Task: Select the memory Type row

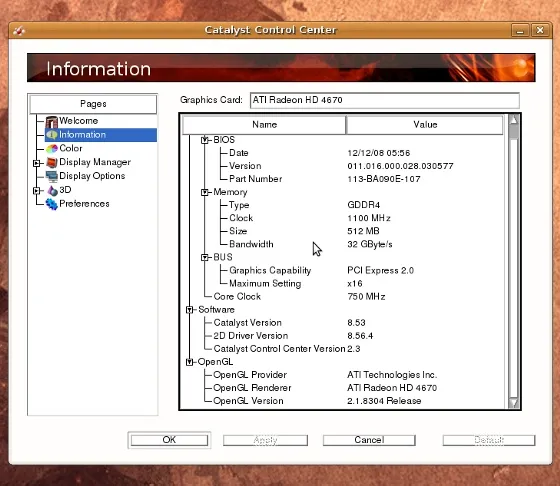Action: pyautogui.click(x=343, y=205)
